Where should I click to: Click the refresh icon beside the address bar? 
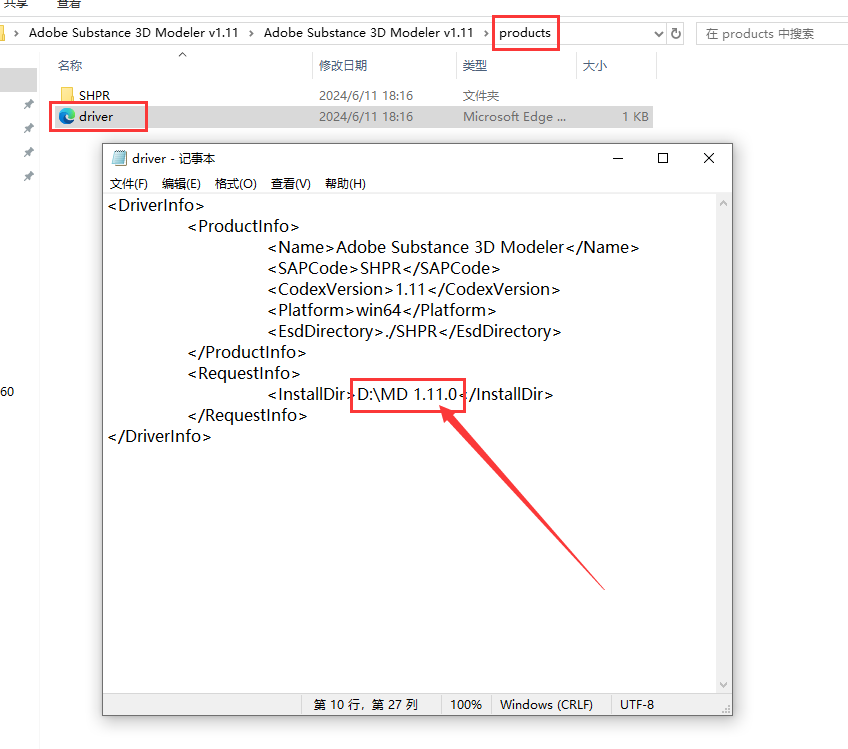click(x=676, y=32)
